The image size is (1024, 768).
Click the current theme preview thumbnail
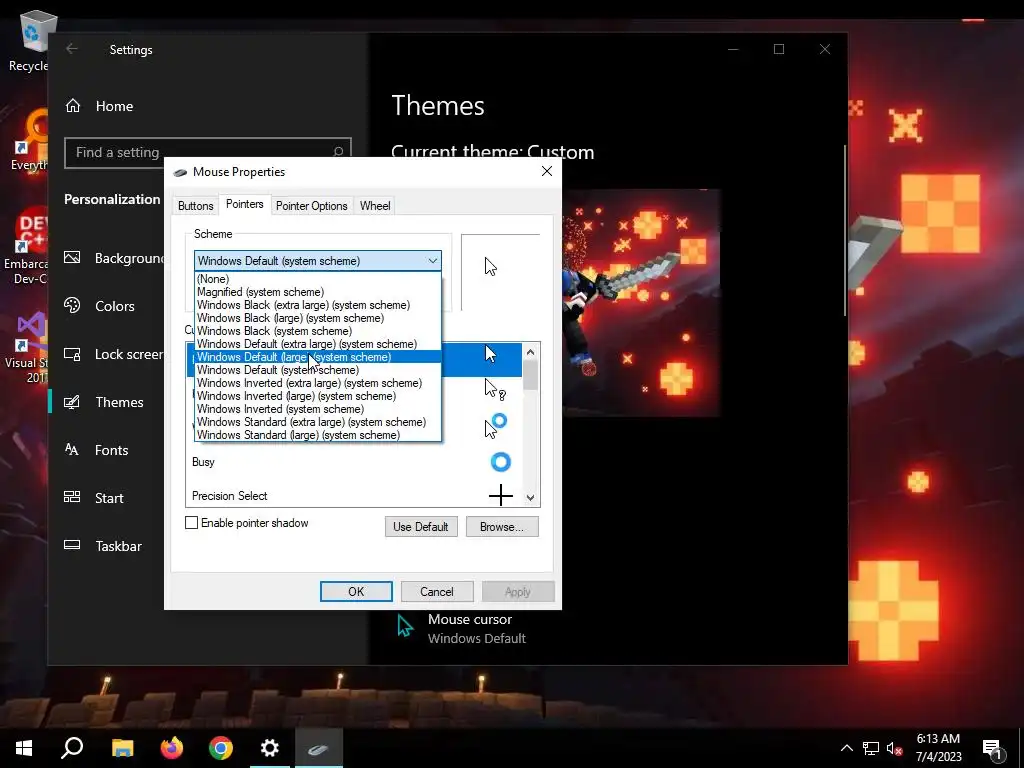[641, 302]
